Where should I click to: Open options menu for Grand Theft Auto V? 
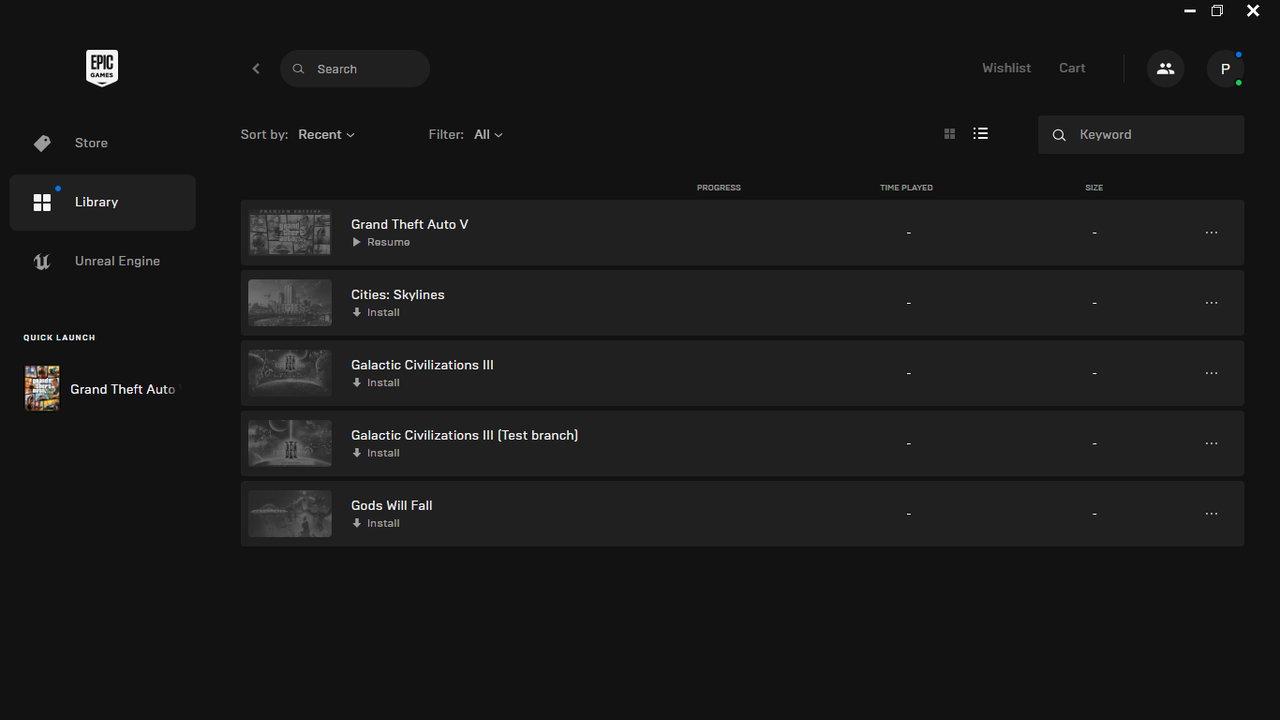coord(1211,232)
